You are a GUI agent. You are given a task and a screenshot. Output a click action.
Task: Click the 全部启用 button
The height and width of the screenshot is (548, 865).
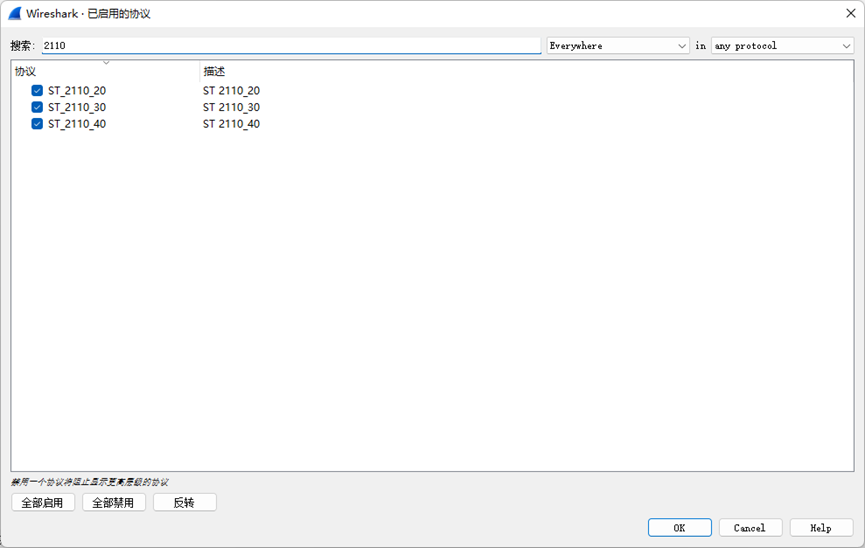tap(42, 503)
